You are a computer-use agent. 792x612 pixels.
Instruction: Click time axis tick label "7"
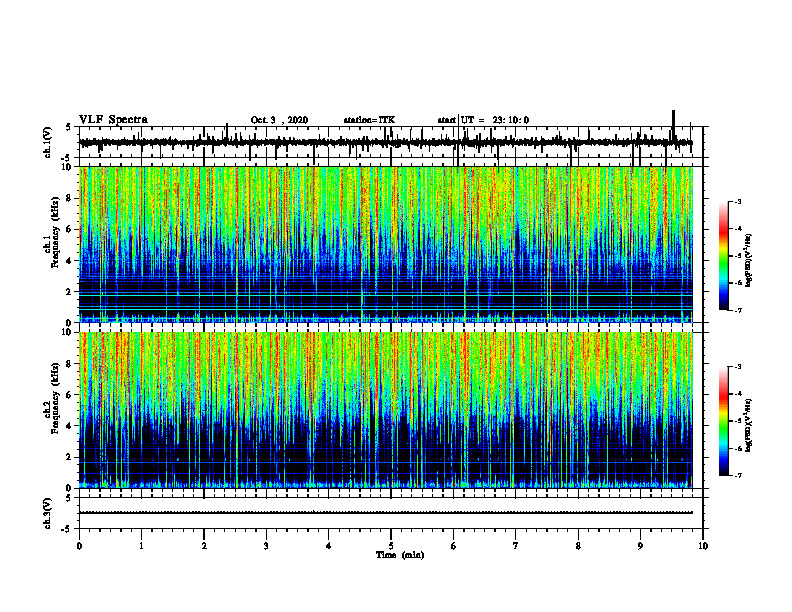click(516, 546)
